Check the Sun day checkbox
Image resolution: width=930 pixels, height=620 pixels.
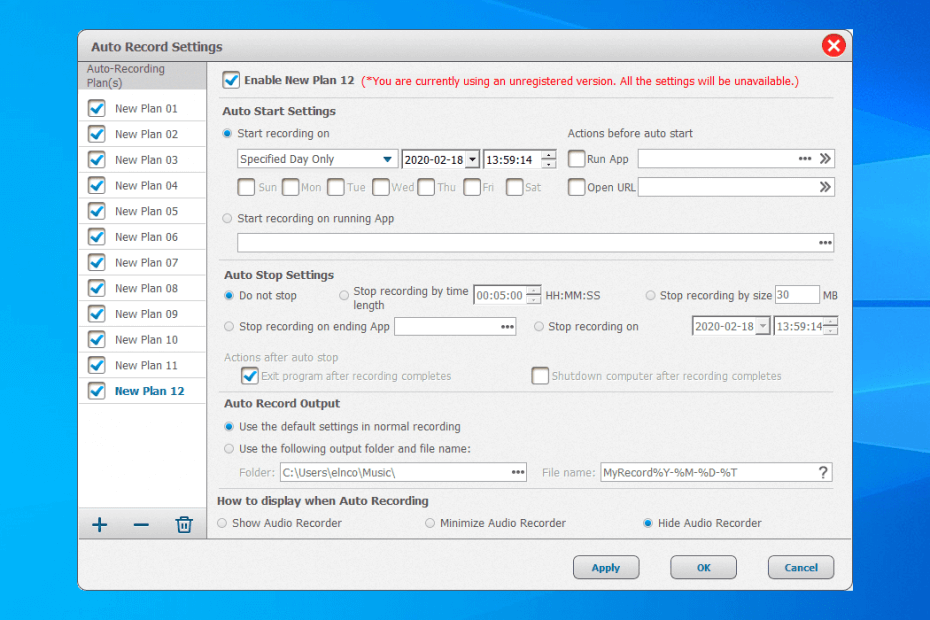[246, 187]
